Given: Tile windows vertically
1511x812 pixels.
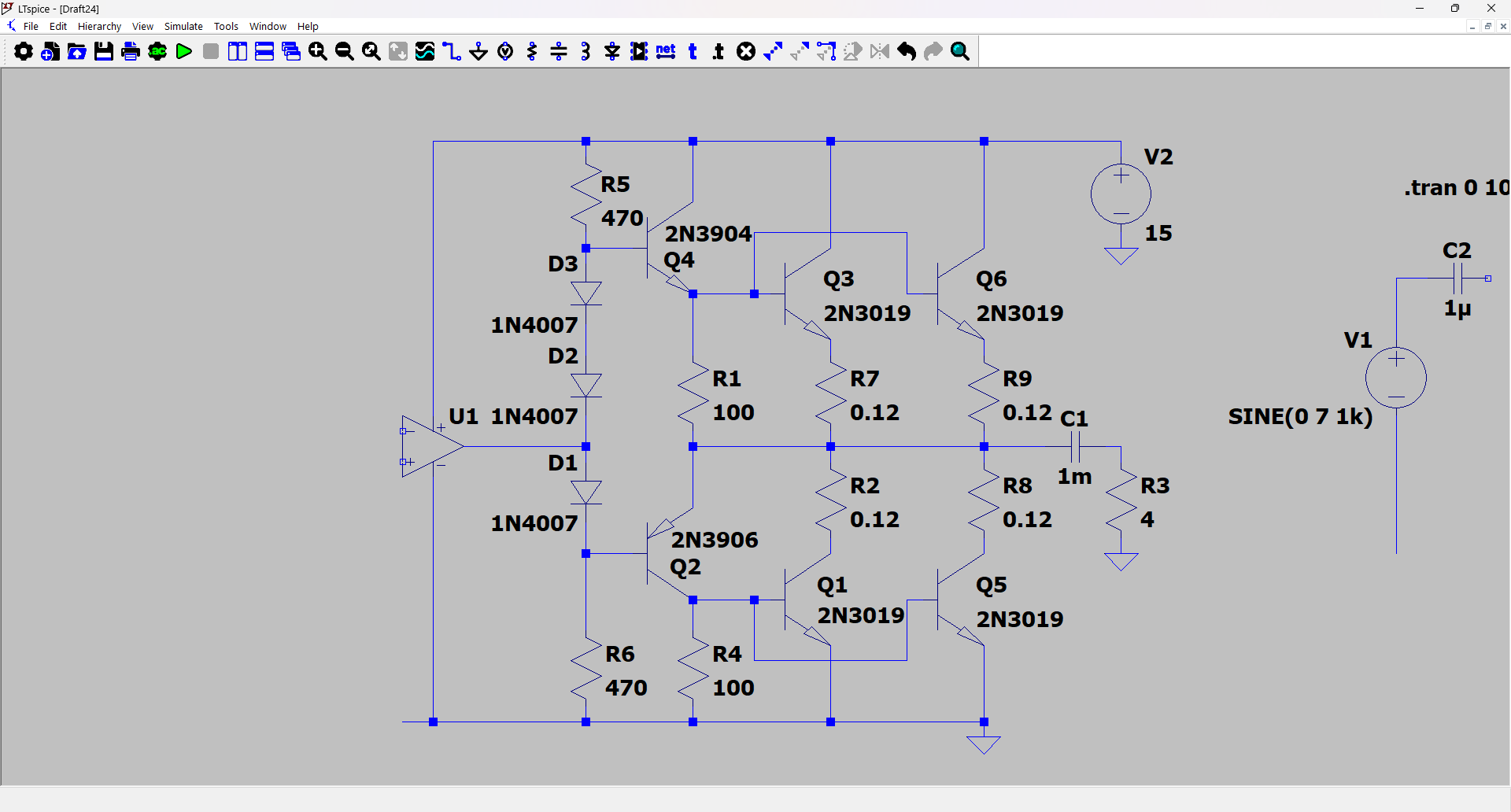Looking at the screenshot, I should (238, 52).
